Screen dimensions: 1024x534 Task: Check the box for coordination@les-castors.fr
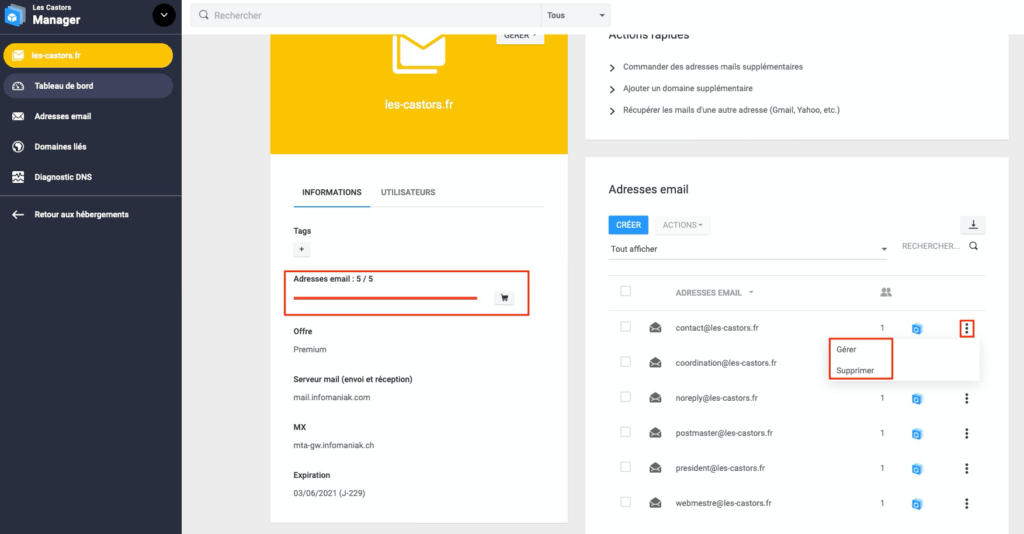[626, 362]
